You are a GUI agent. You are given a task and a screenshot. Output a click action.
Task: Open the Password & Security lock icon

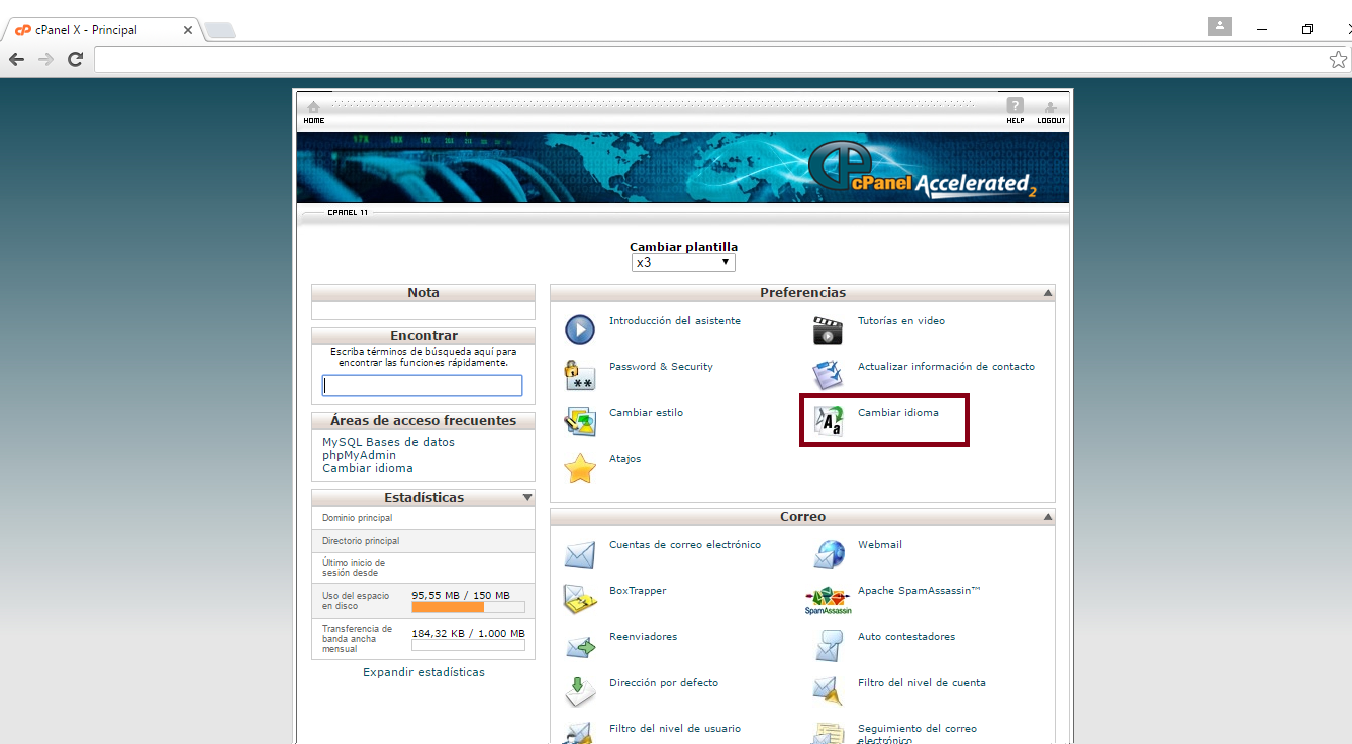(x=579, y=375)
